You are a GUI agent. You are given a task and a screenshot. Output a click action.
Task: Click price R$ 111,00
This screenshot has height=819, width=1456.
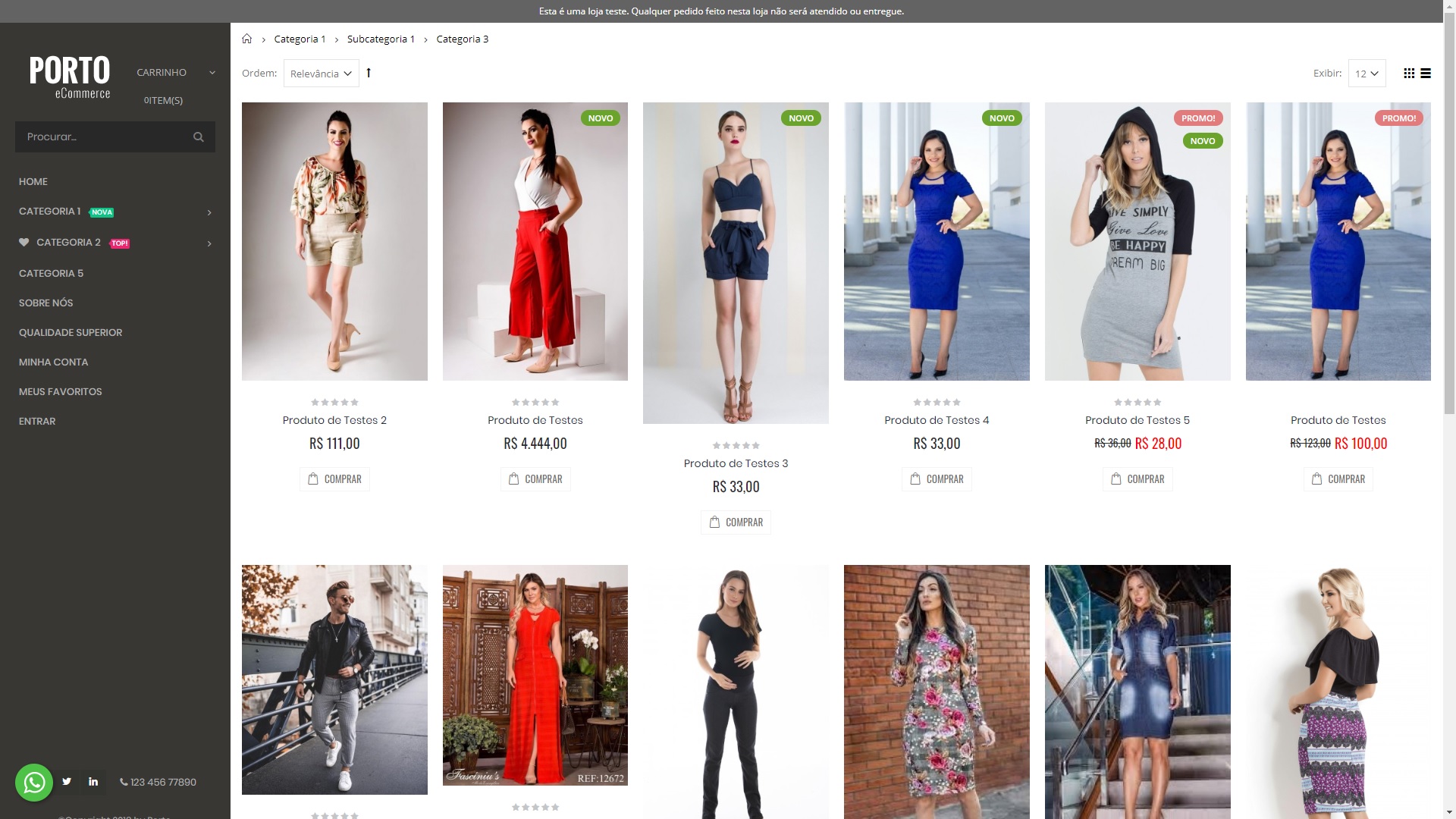tap(334, 444)
